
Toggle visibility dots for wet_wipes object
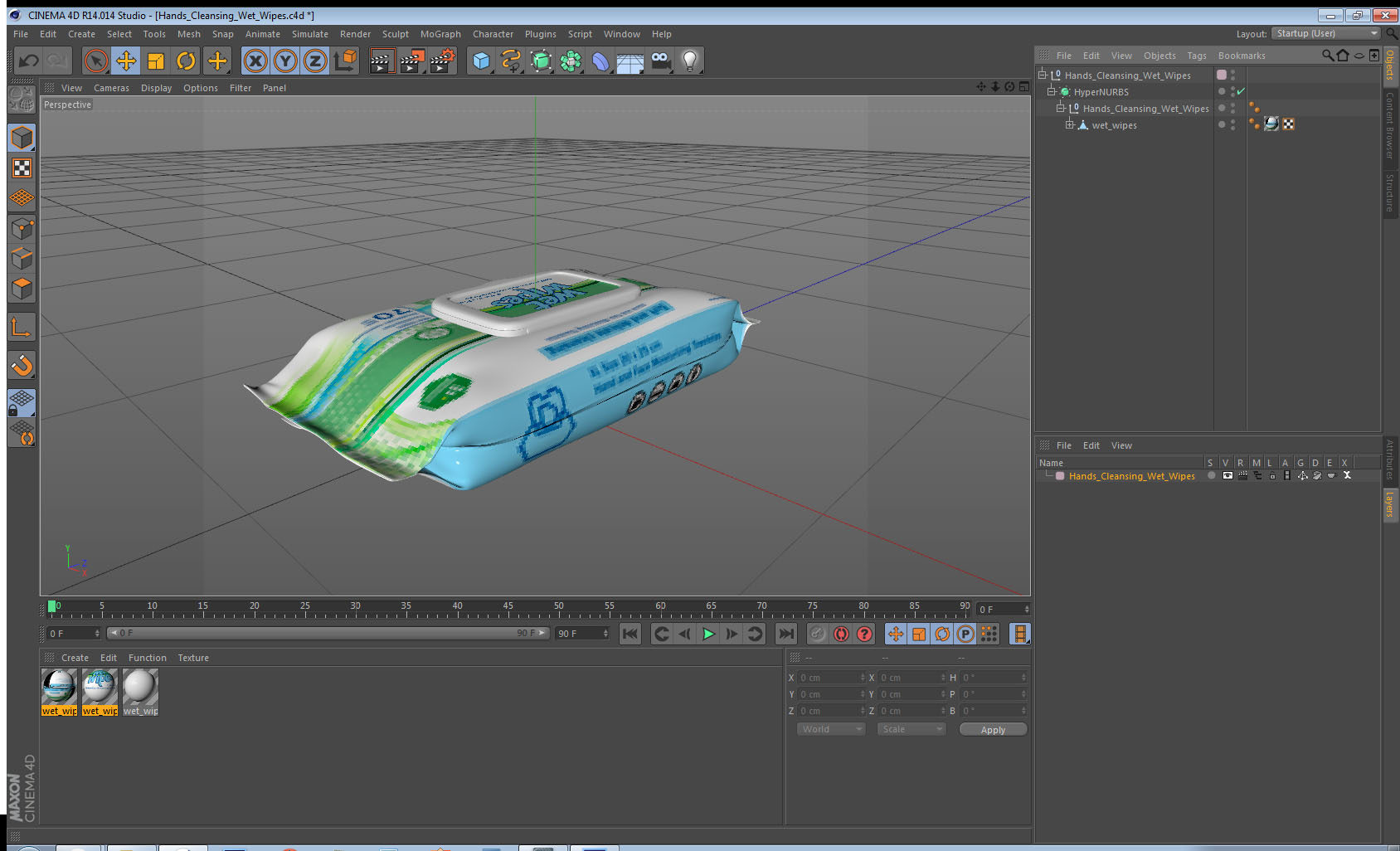click(x=1232, y=124)
